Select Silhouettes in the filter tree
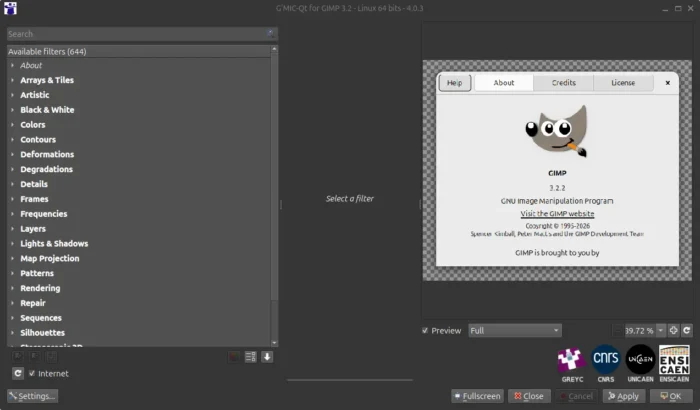The width and height of the screenshot is (700, 410). [x=42, y=333]
